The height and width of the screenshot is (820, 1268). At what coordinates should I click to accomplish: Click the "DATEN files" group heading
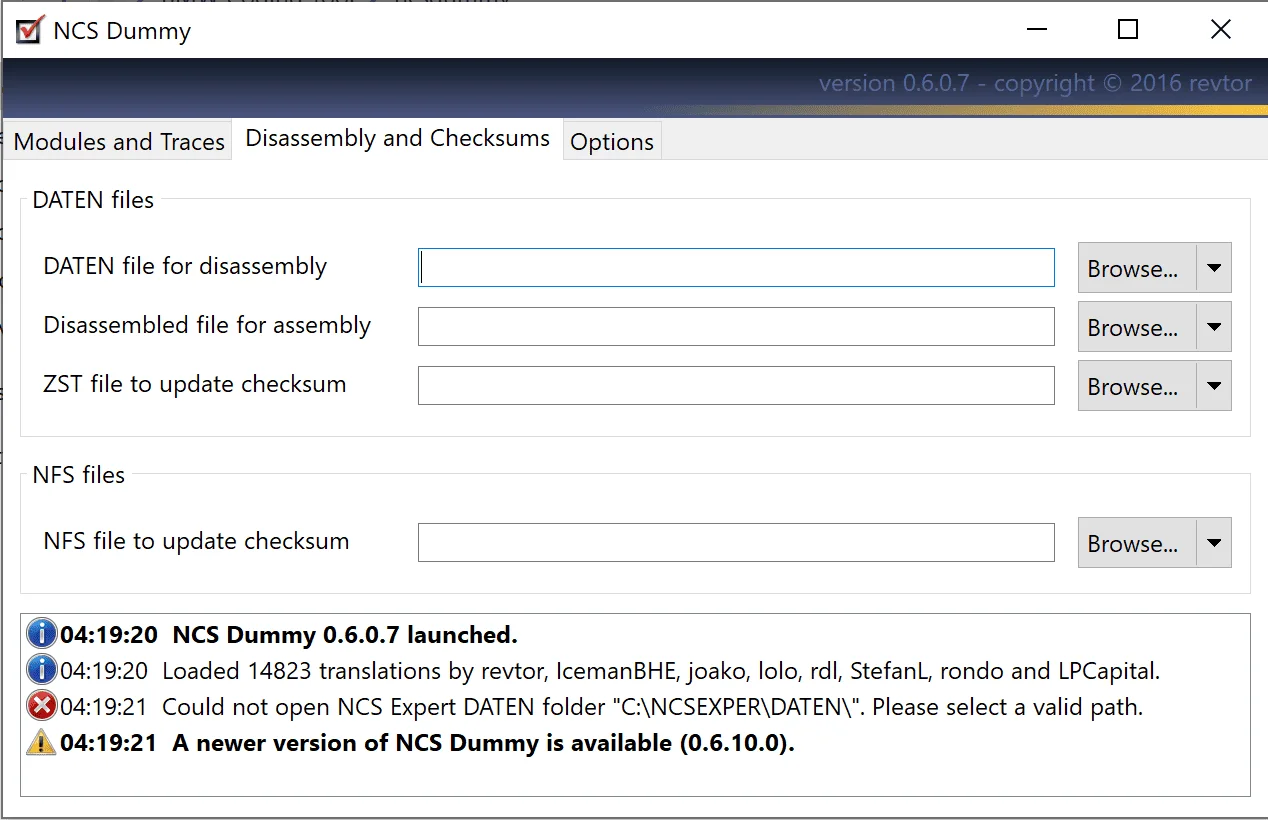93,200
